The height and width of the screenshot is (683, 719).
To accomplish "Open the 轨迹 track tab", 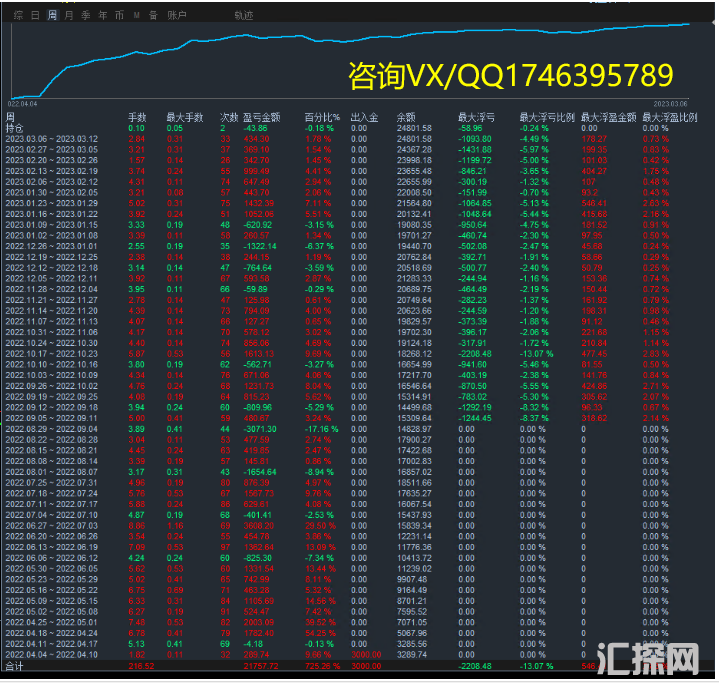I will click(x=243, y=16).
